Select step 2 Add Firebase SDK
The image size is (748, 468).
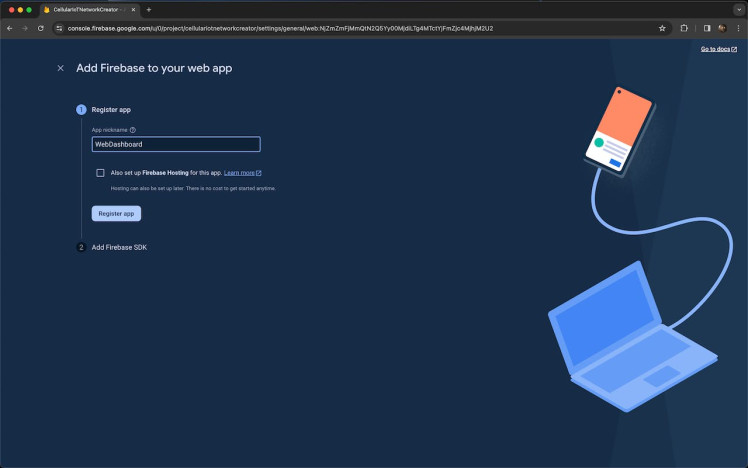(119, 247)
